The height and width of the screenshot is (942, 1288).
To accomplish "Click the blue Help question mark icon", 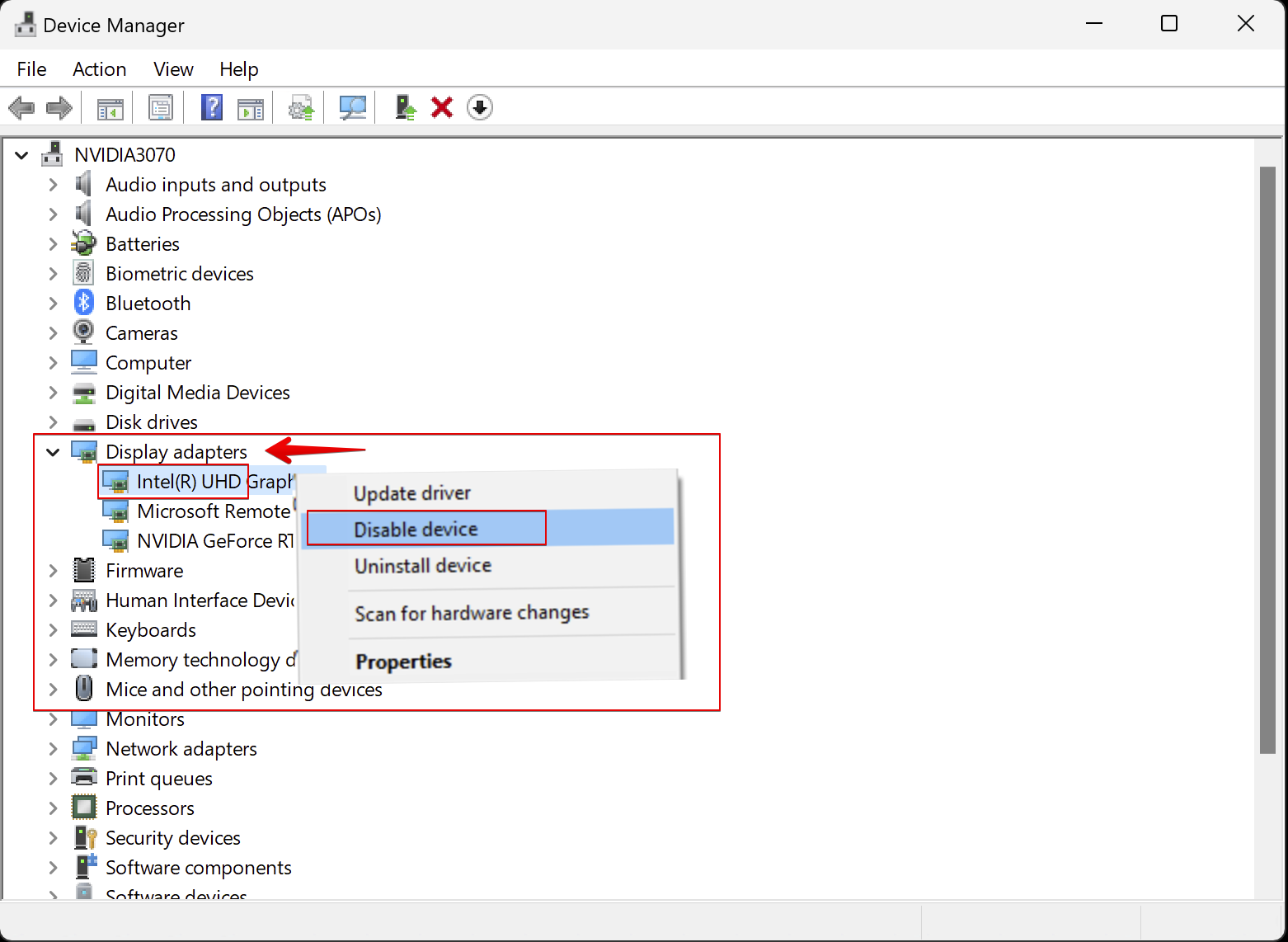I will [212, 107].
